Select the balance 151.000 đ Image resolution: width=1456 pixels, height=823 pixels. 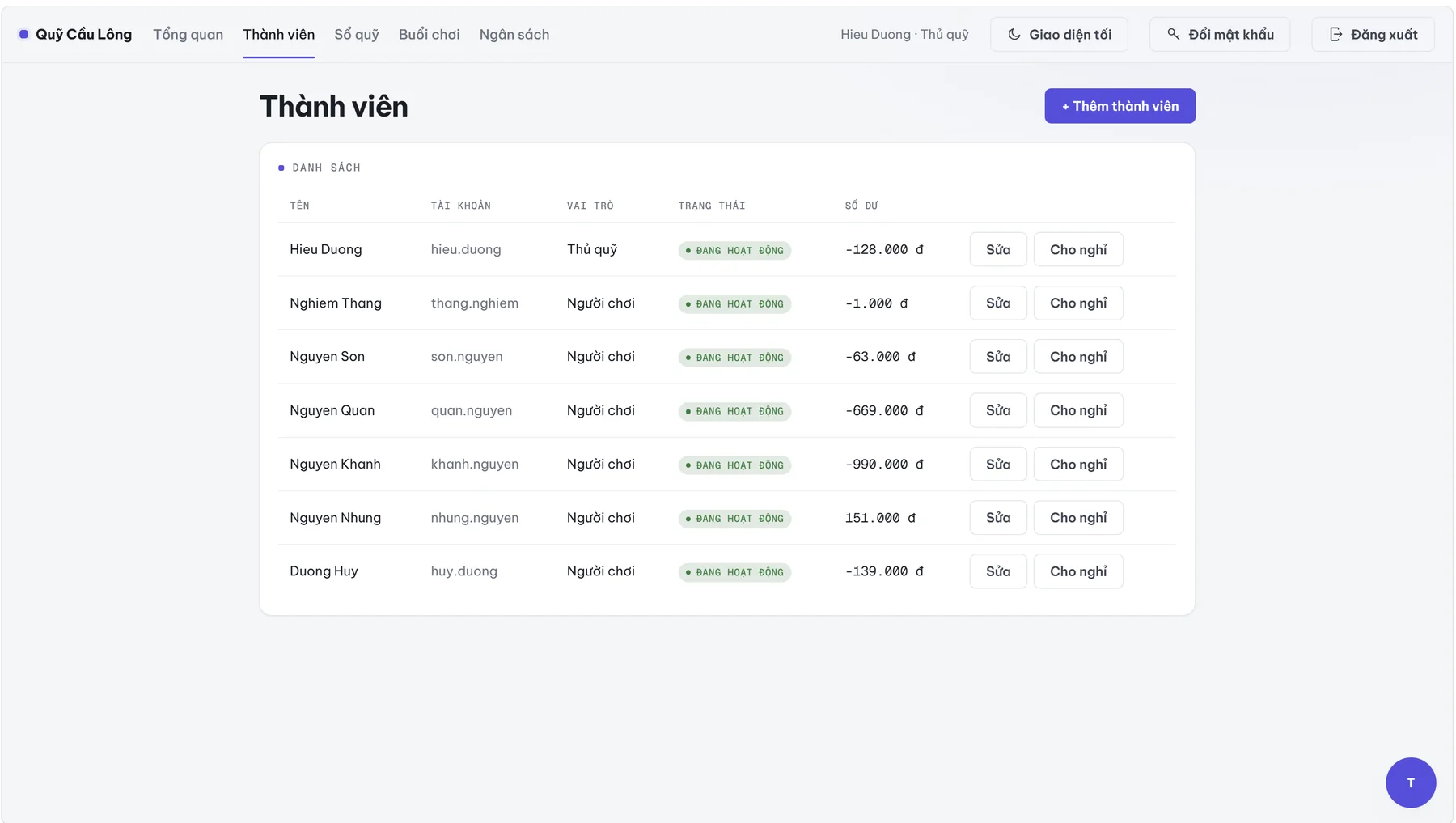tap(880, 518)
